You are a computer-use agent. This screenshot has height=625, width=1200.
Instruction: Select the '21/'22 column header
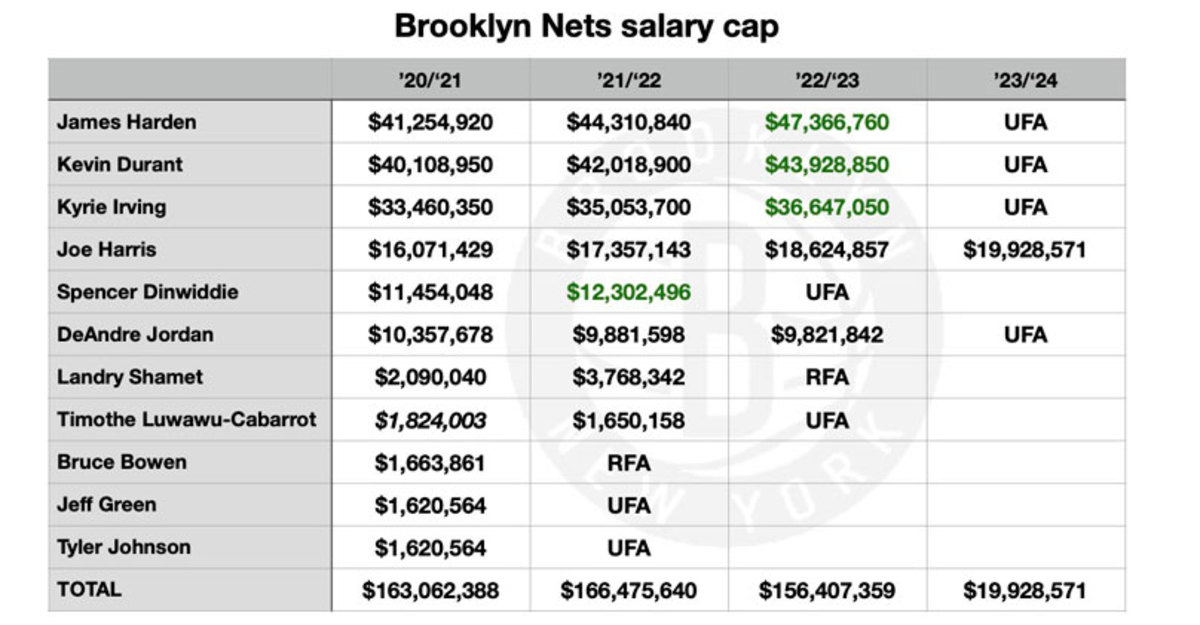tap(628, 79)
